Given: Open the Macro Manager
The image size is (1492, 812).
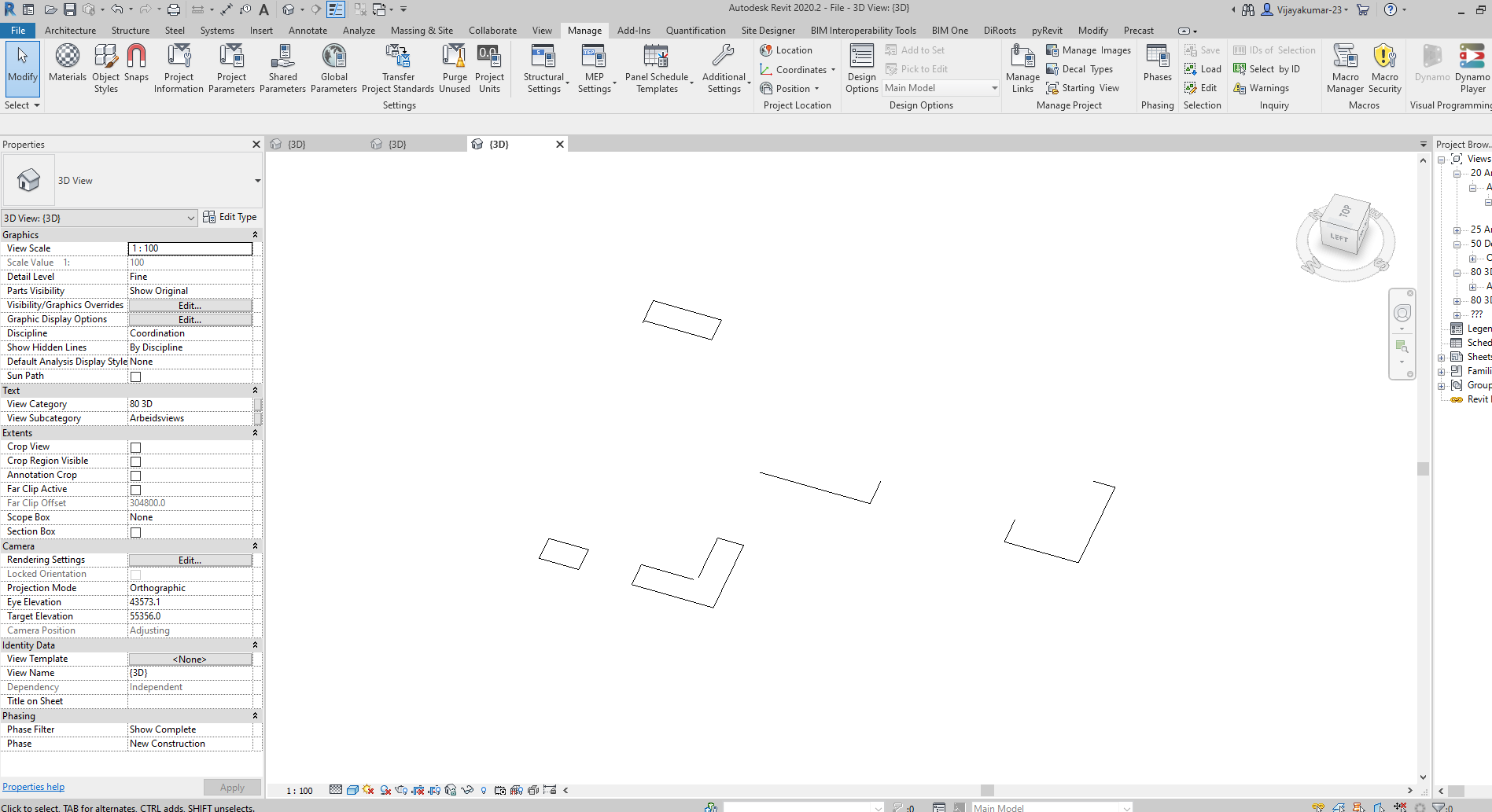Looking at the screenshot, I should pyautogui.click(x=1345, y=68).
